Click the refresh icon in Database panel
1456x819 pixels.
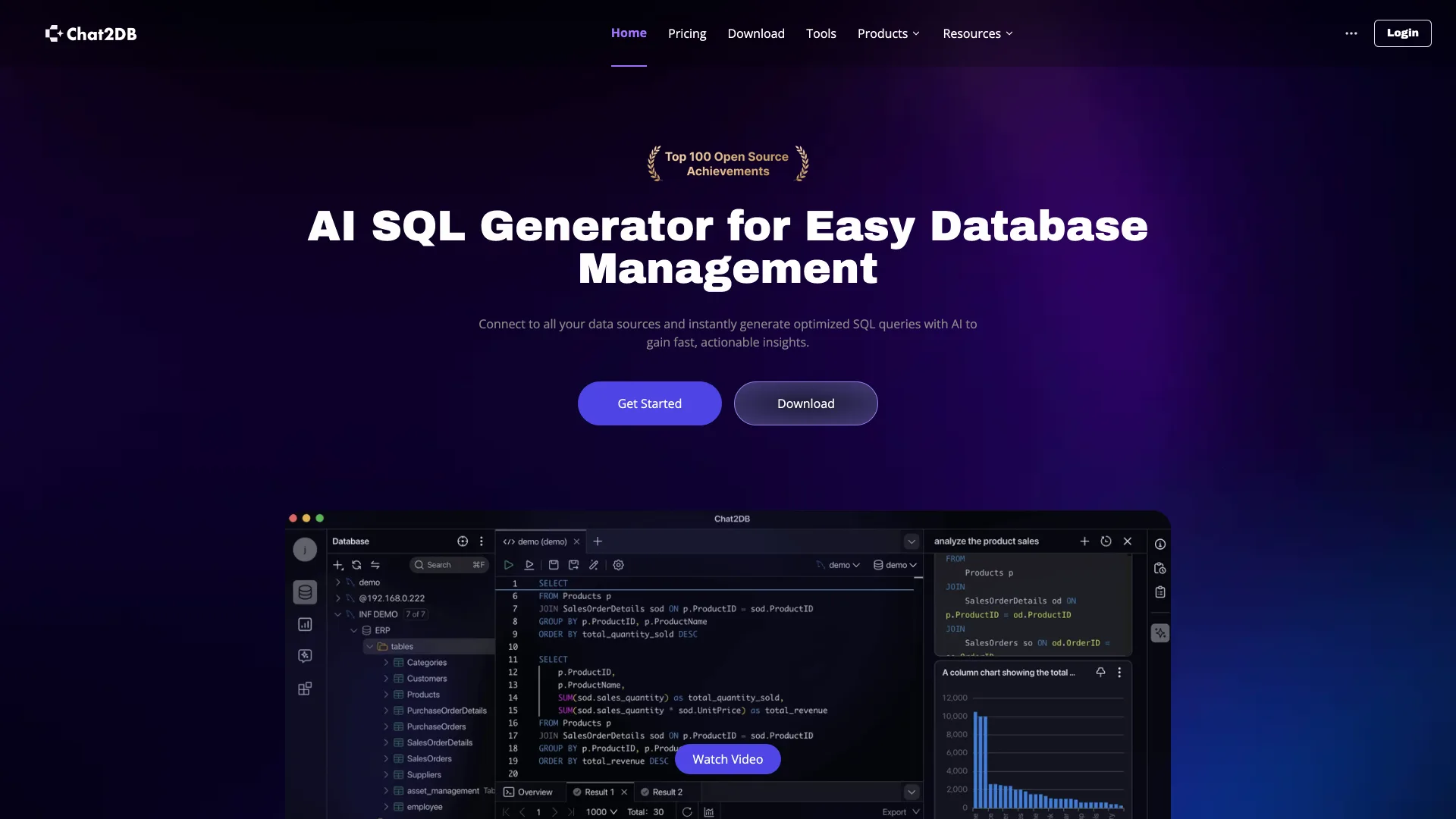point(356,565)
